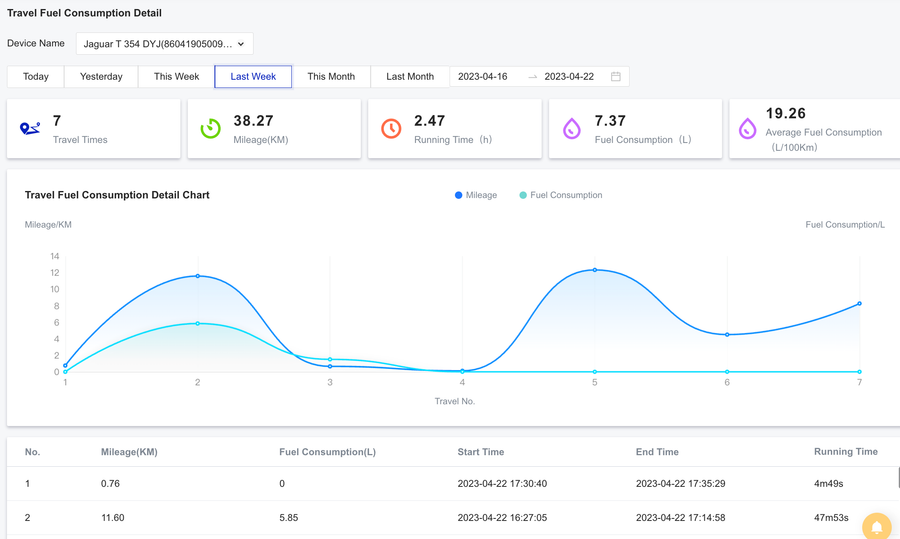Image resolution: width=900 pixels, height=539 pixels.
Task: Select the Today tab
Action: point(36,77)
